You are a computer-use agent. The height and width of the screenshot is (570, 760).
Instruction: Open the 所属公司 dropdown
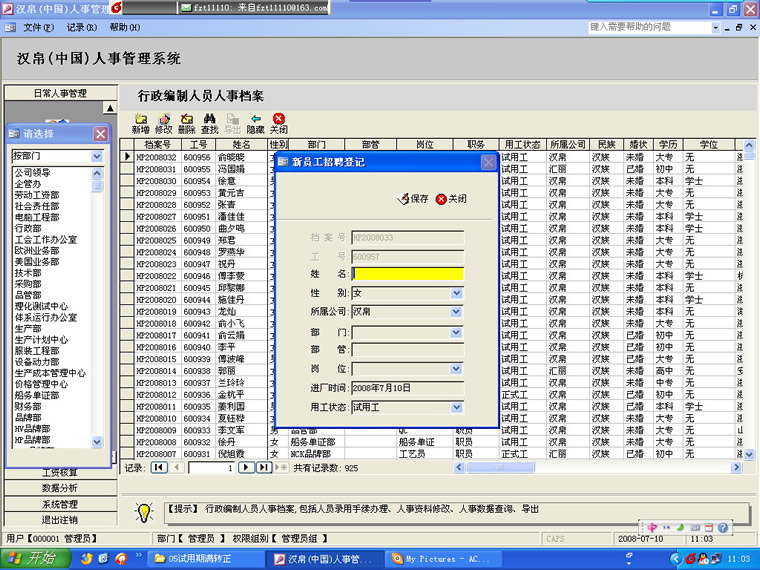coord(456,312)
